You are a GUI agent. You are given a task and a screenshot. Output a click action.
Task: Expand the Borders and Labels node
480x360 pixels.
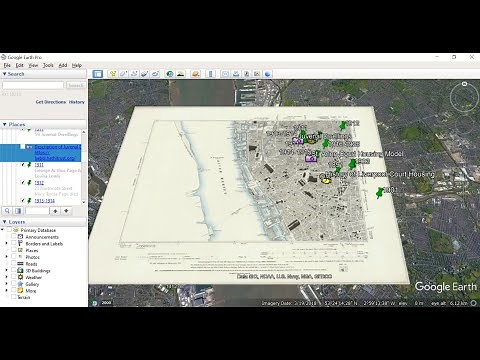click(7, 244)
